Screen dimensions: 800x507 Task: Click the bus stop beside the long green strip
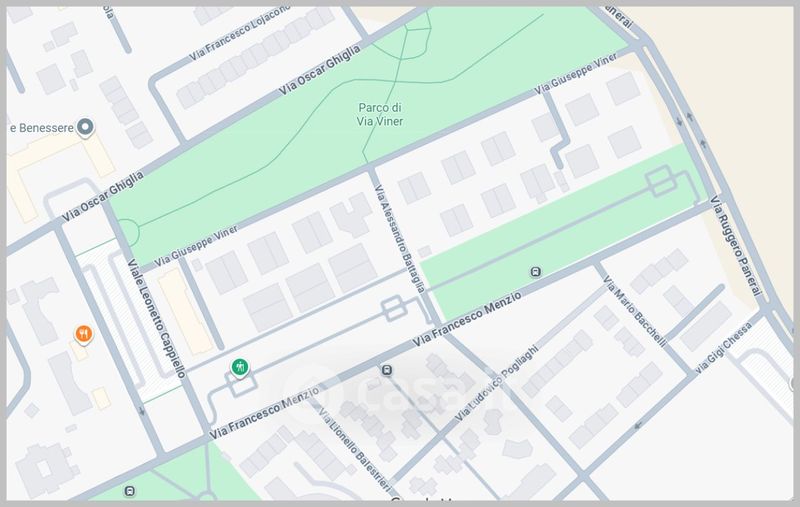click(536, 271)
